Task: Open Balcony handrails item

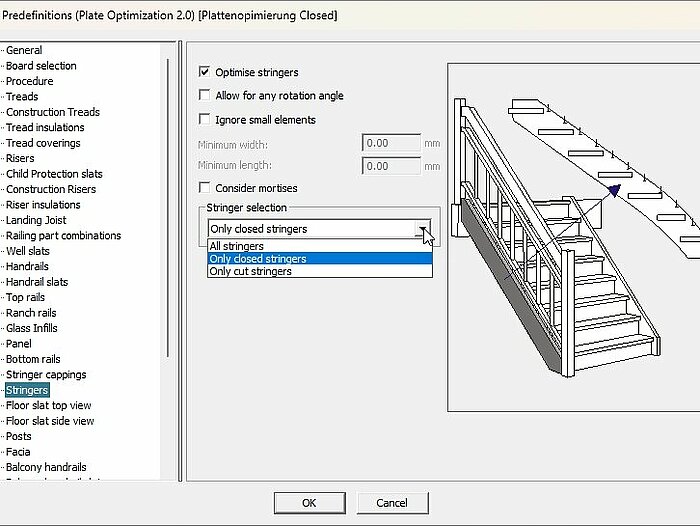Action: tap(46, 467)
